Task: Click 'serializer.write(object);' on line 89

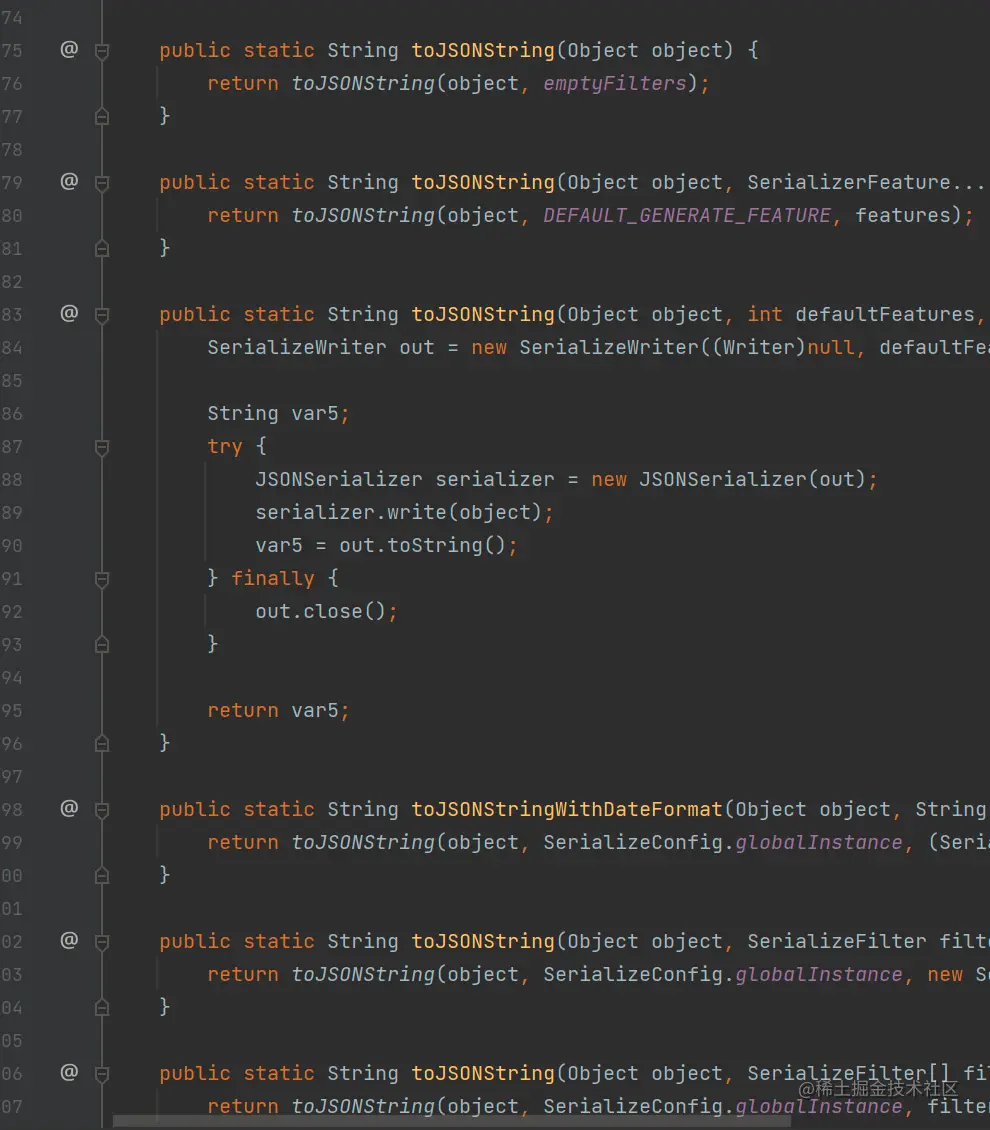Action: 404,512
